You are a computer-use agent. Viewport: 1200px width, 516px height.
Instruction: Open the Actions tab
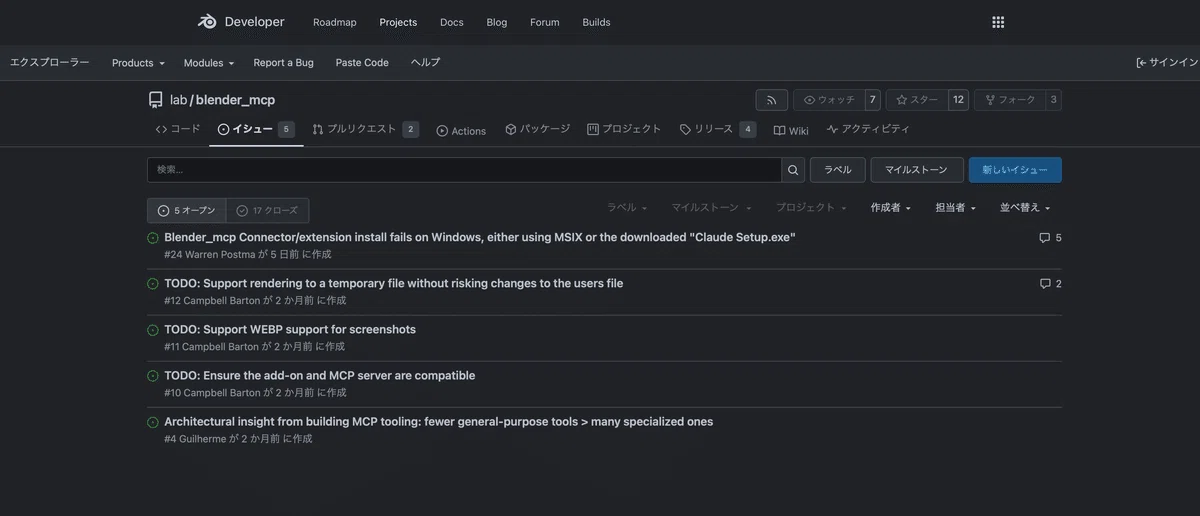tap(461, 130)
